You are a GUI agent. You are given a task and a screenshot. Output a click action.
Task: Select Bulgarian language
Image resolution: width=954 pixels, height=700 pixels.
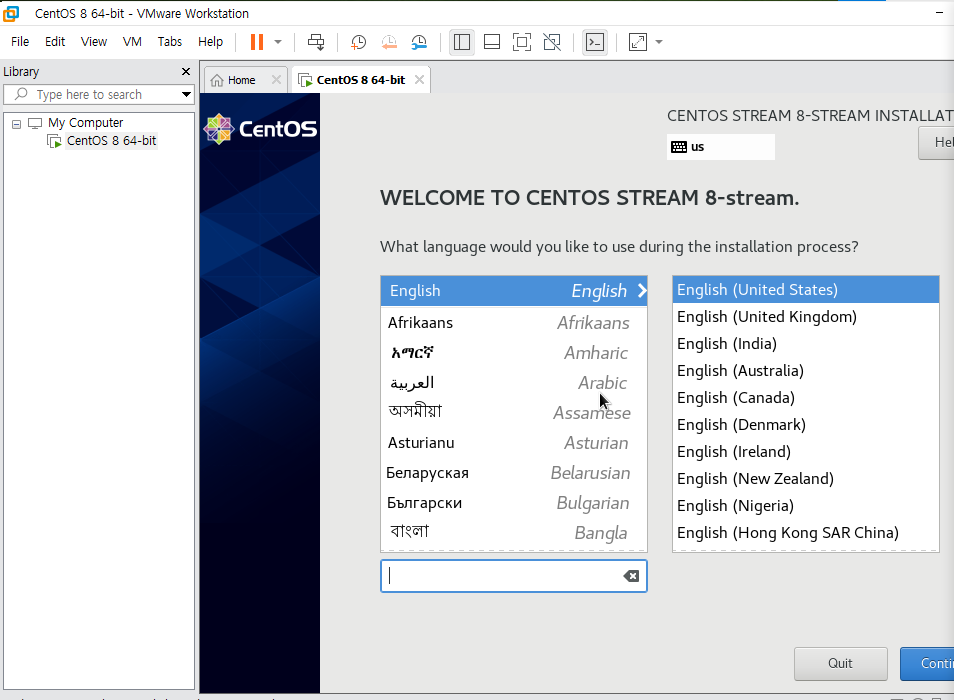pyautogui.click(x=514, y=503)
